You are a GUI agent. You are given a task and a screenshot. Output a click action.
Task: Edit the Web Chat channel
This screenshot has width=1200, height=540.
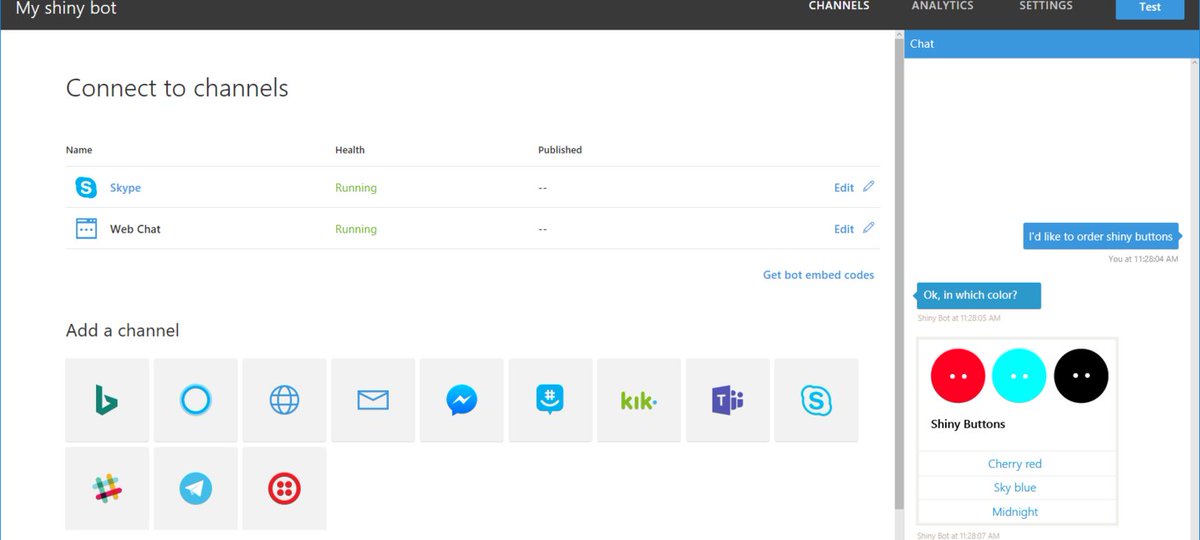pyautogui.click(x=844, y=229)
